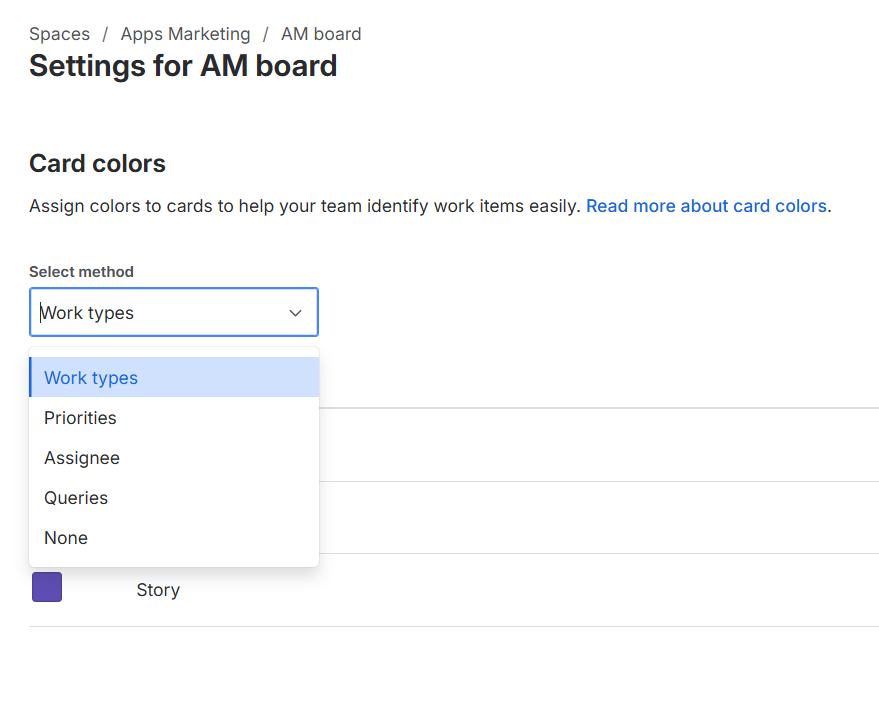Image resolution: width=879 pixels, height=701 pixels.
Task: Click the blue highlight bar beside Work types option
Action: tap(31, 378)
